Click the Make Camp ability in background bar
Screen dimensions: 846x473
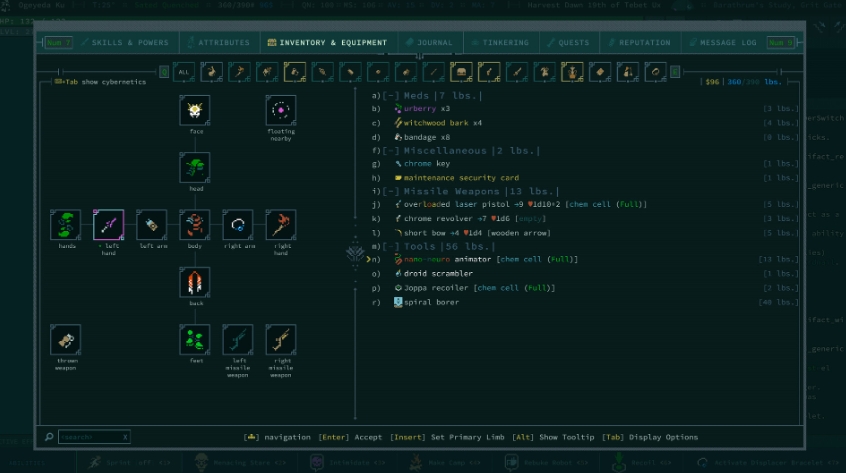pyautogui.click(x=446, y=463)
